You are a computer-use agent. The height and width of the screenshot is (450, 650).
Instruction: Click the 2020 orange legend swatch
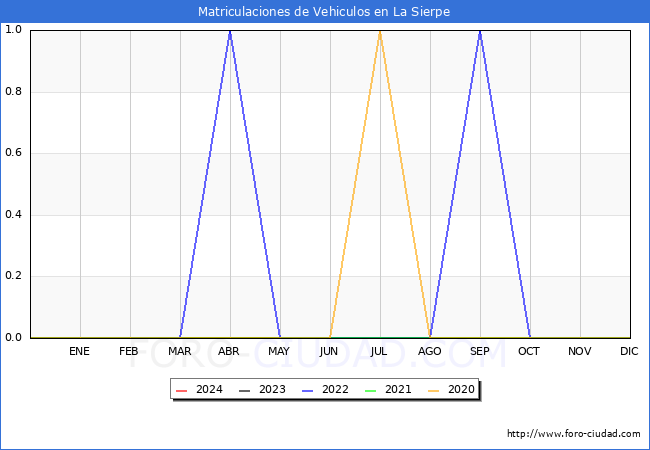pos(434,390)
